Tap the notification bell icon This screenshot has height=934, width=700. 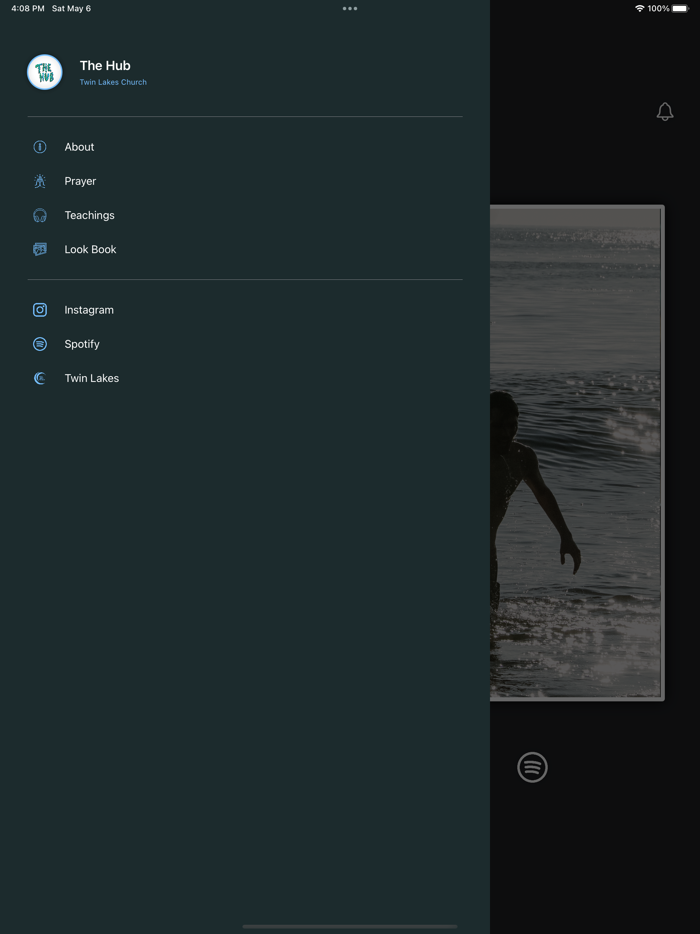tap(665, 111)
